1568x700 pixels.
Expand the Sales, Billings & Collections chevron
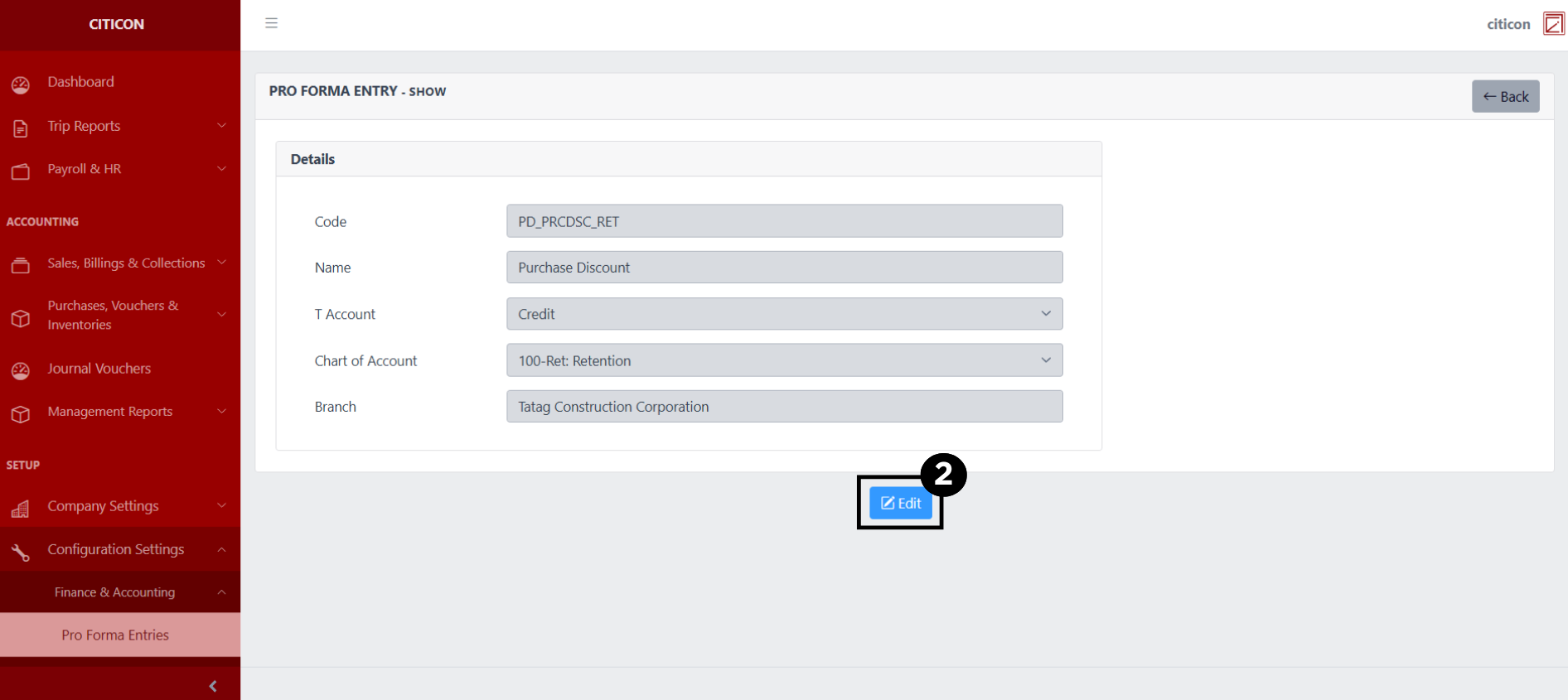(221, 263)
